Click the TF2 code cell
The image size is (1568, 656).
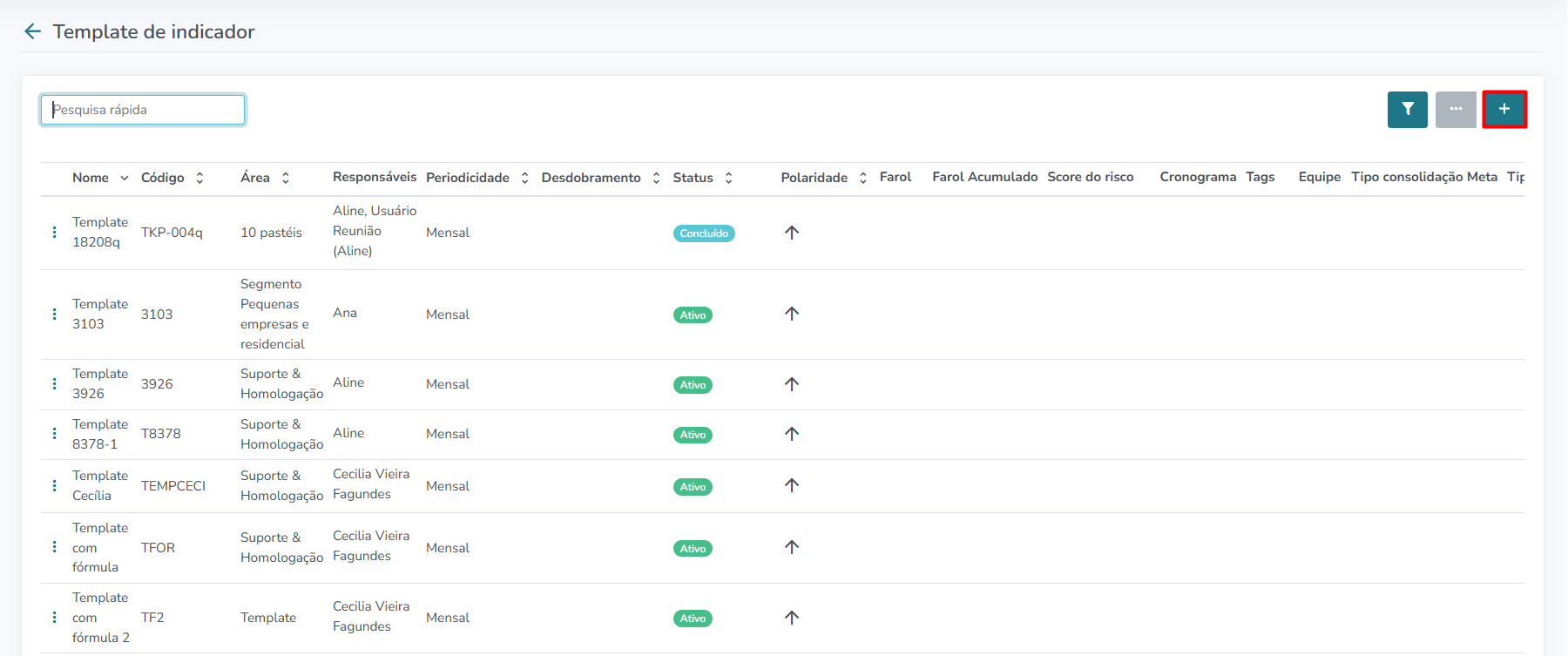click(152, 618)
